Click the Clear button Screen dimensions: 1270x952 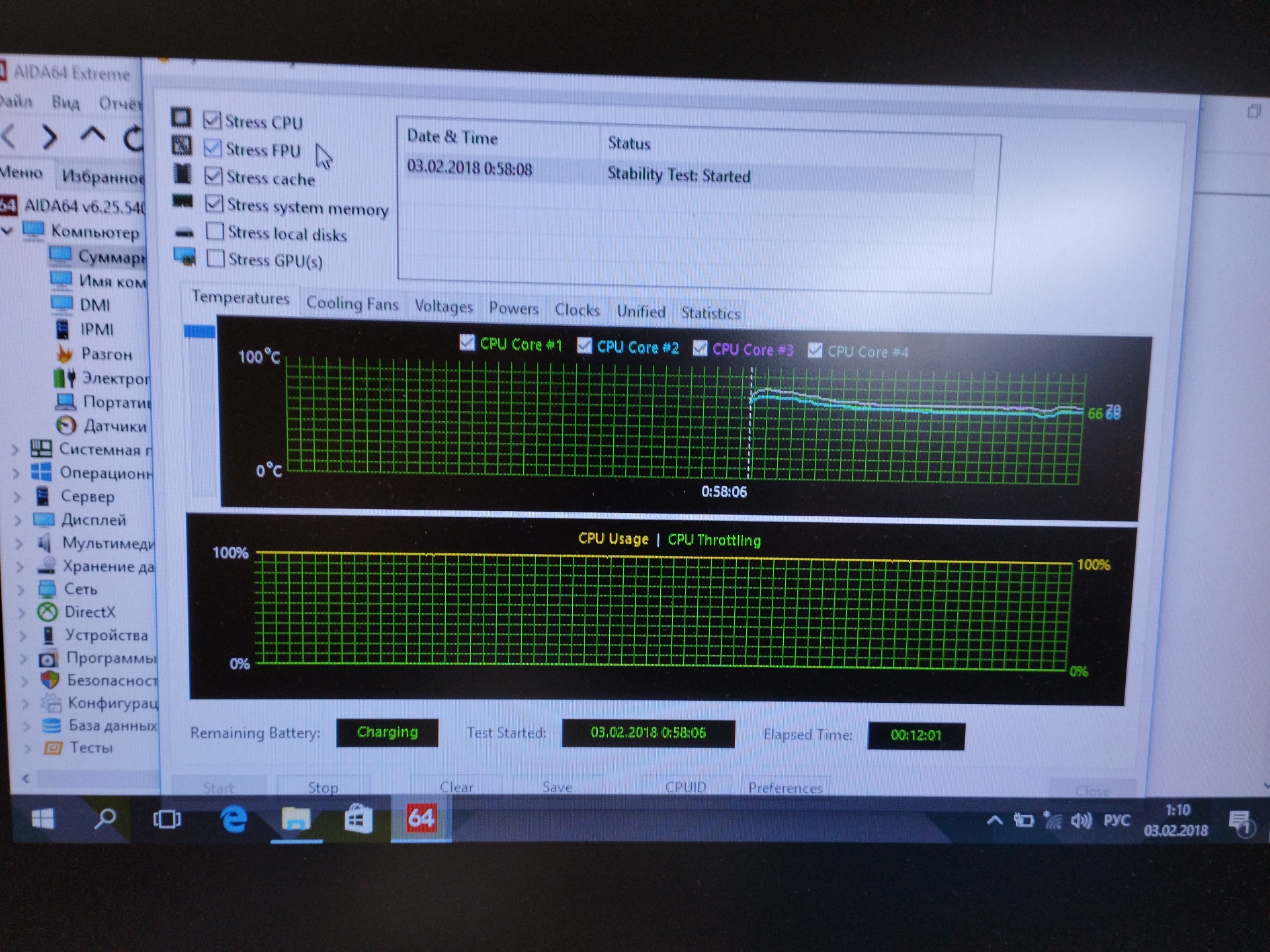[x=456, y=787]
